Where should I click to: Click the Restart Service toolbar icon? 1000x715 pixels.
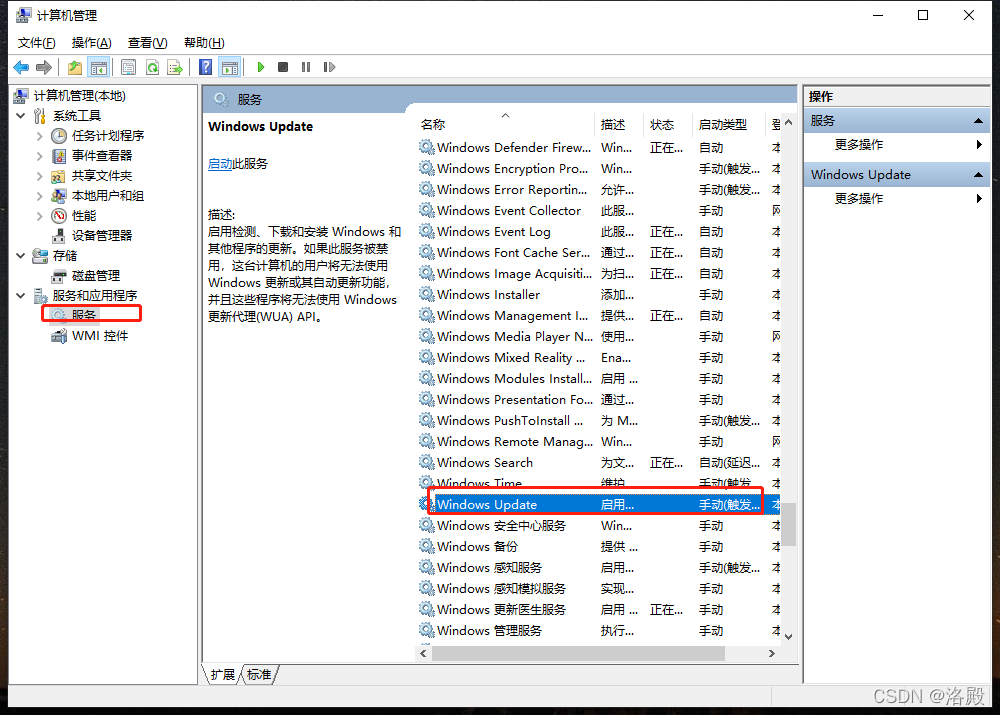click(x=329, y=67)
